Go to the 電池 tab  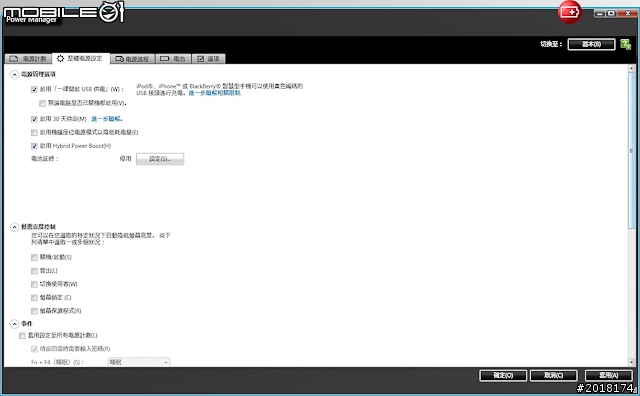coord(173,59)
